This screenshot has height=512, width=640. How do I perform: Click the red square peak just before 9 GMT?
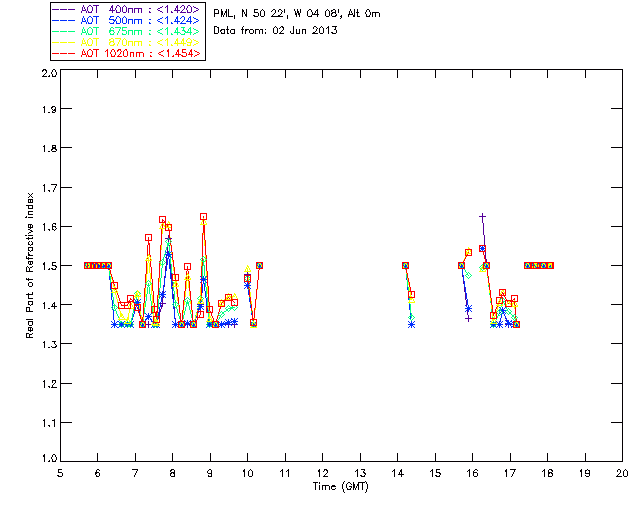pyautogui.click(x=203, y=216)
